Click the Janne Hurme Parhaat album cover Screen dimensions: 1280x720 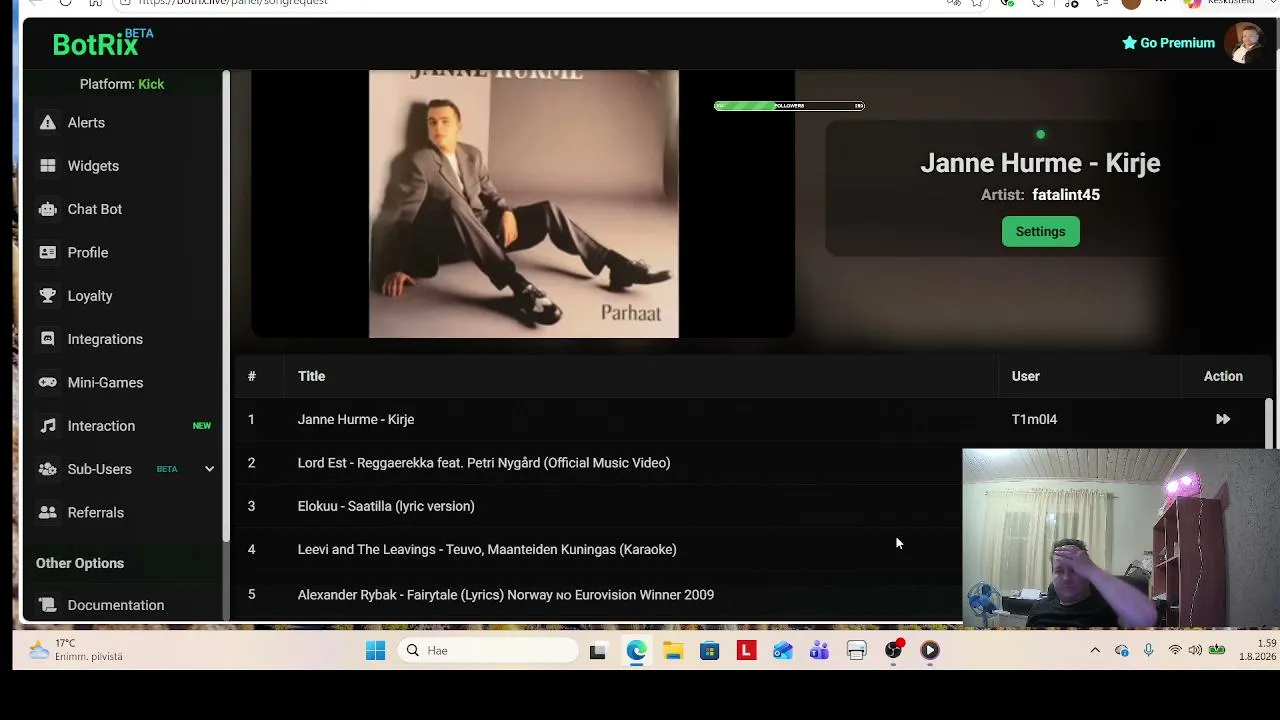click(x=524, y=204)
